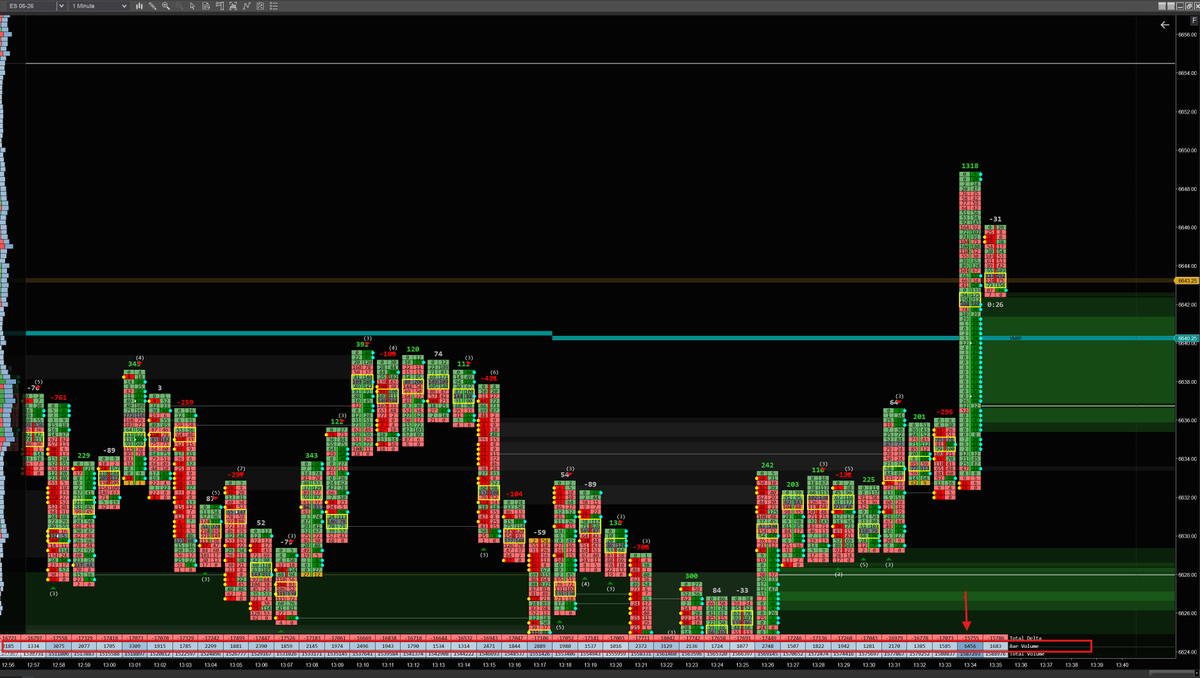Open the Strategies icon in toolbar
The width and height of the screenshot is (1200, 678).
tap(260, 6)
